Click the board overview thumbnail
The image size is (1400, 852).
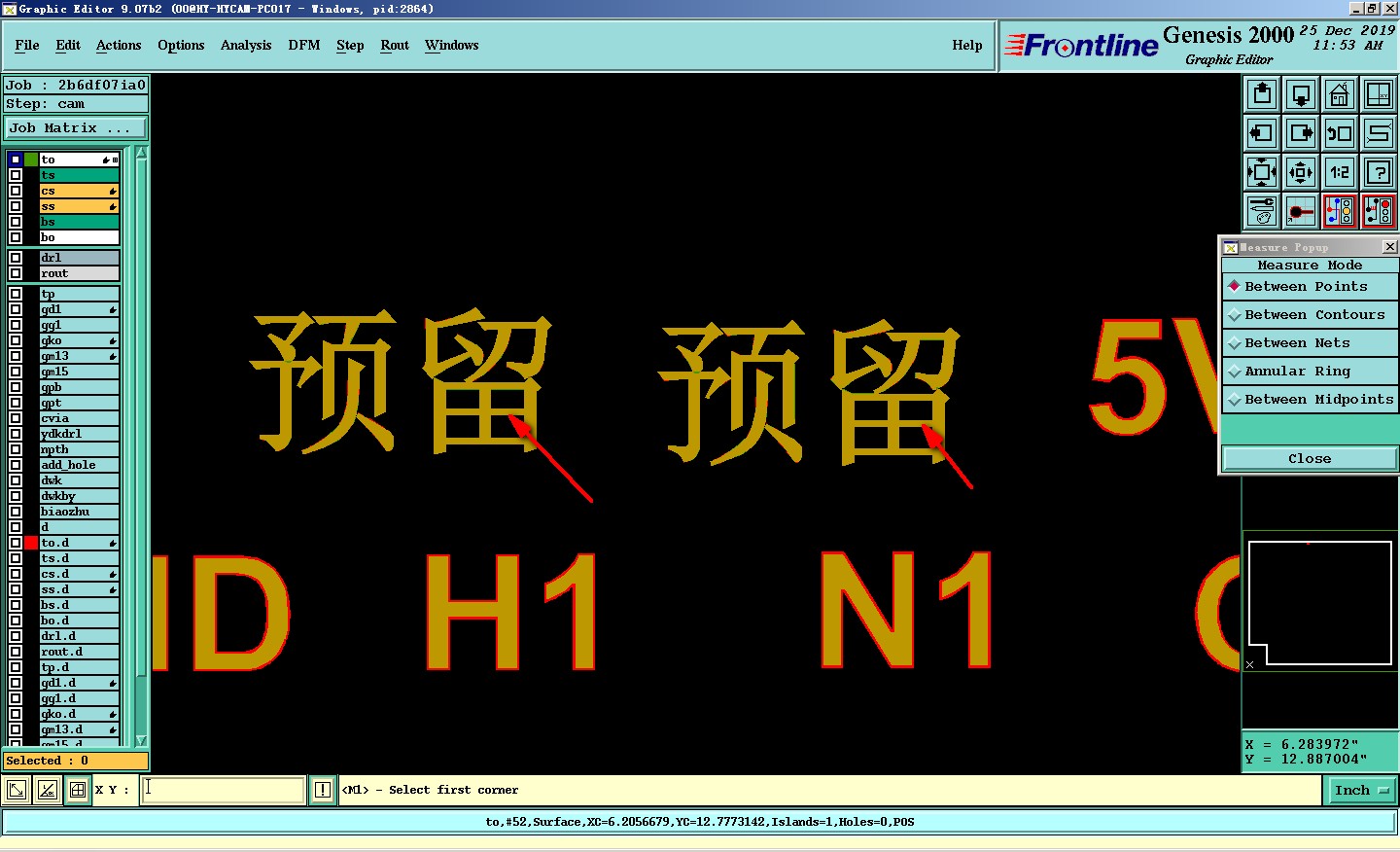pyautogui.click(x=1320, y=603)
